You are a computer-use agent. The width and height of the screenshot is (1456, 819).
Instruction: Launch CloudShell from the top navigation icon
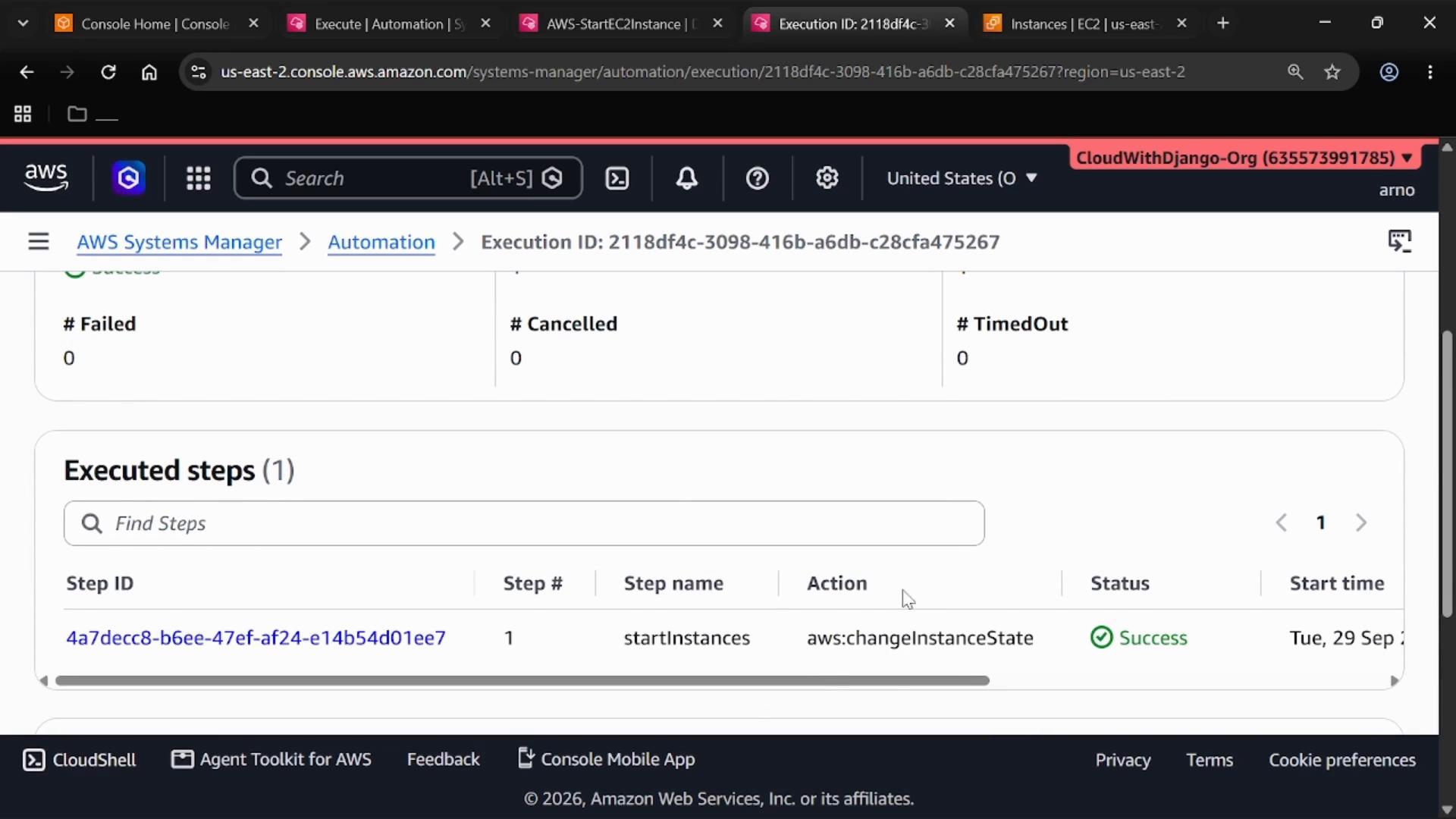(x=617, y=178)
